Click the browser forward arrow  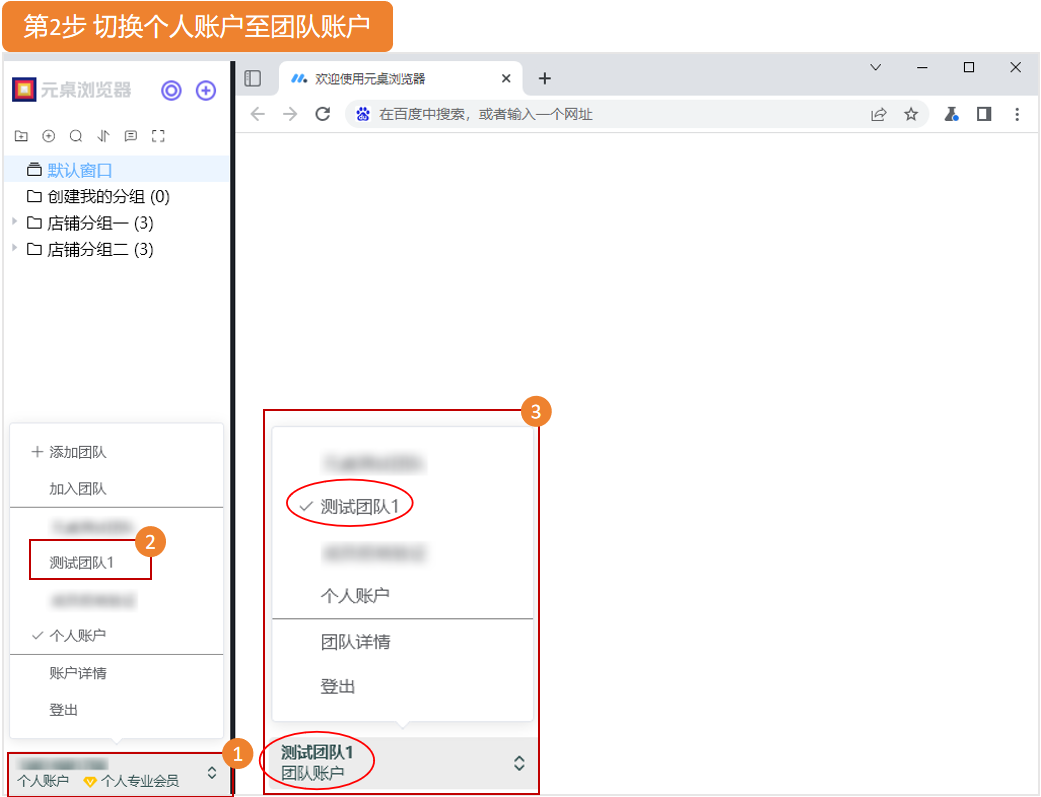(290, 114)
